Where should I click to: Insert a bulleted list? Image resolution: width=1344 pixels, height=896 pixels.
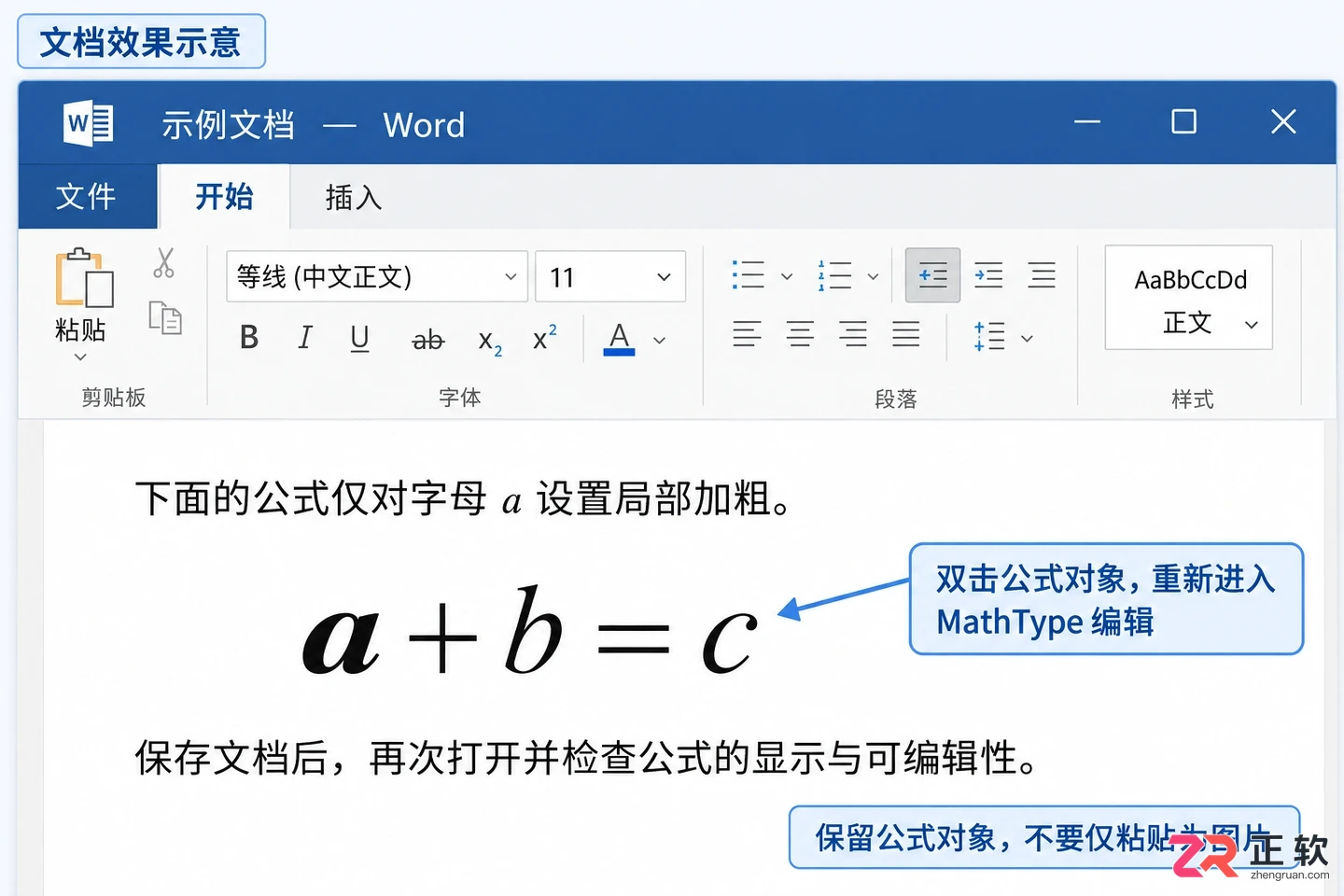(749, 275)
